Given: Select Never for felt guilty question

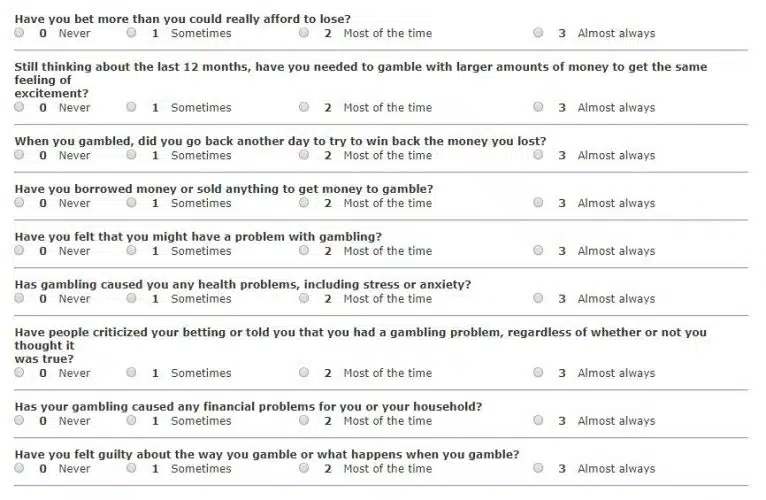Looking at the screenshot, I should tap(19, 468).
